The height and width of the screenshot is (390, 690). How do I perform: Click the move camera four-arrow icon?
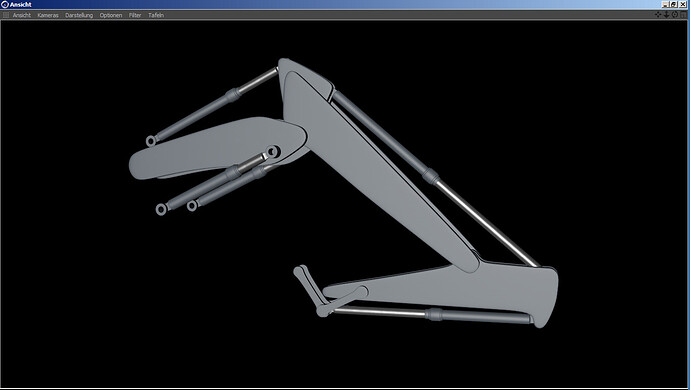tap(658, 15)
